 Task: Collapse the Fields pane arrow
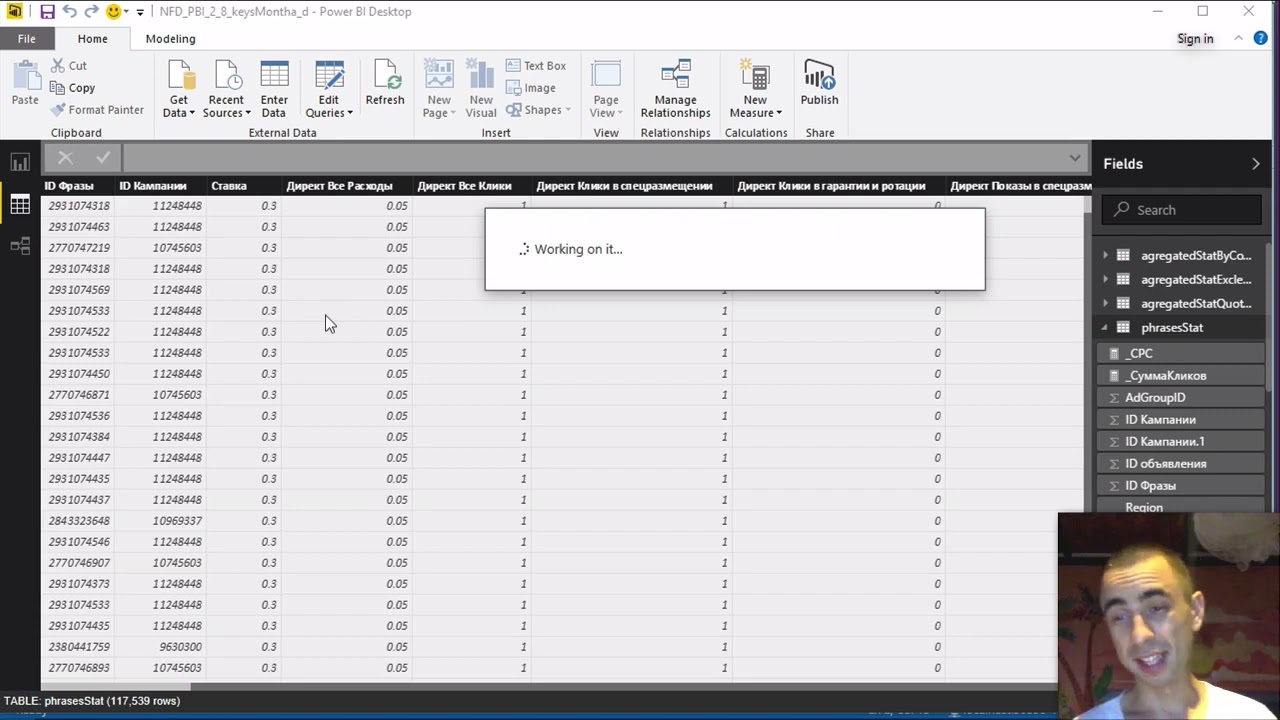coord(1256,164)
